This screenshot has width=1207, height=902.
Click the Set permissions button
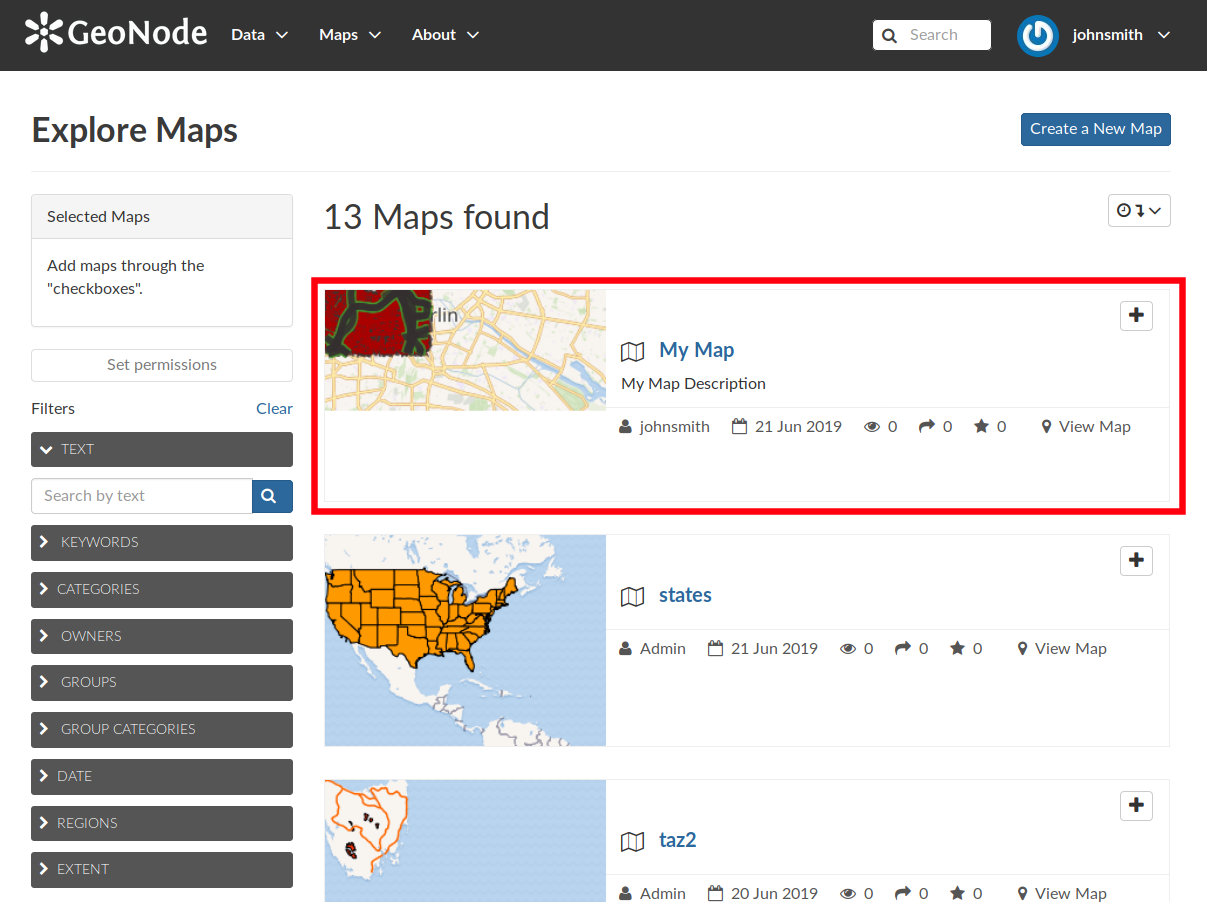[x=162, y=365]
